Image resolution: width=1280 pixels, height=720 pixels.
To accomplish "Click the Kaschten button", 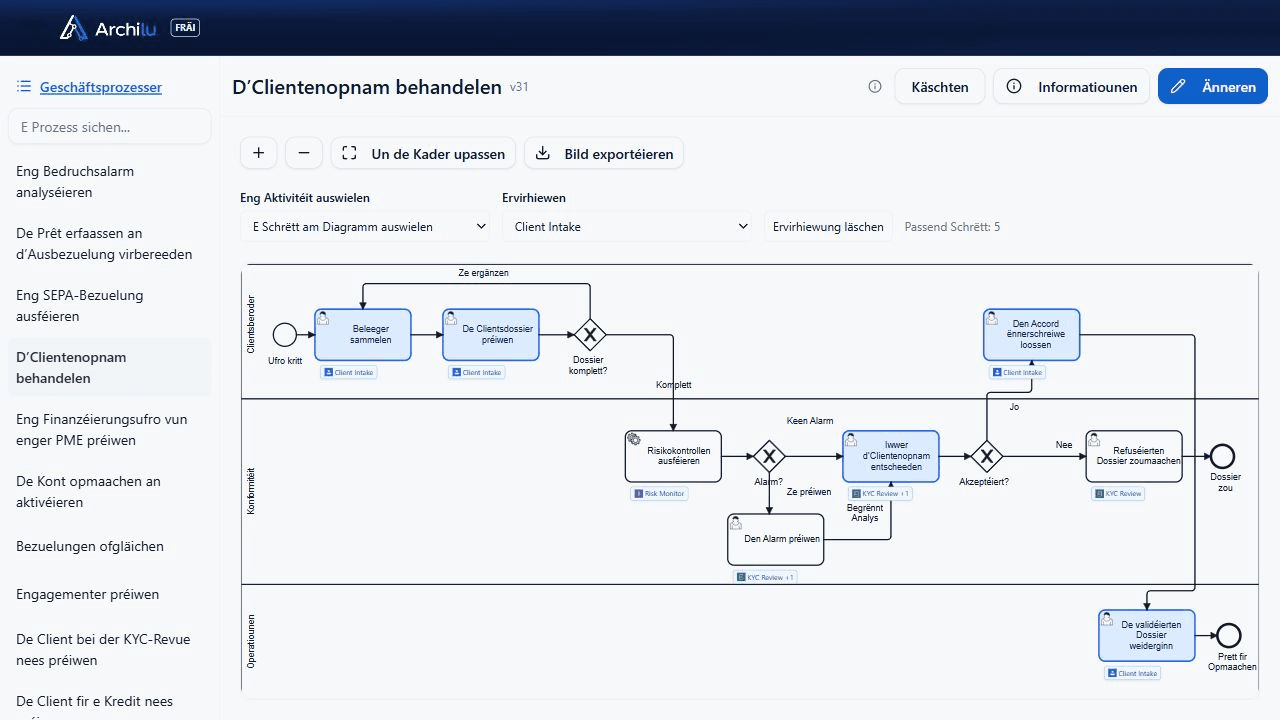I will pyautogui.click(x=940, y=87).
